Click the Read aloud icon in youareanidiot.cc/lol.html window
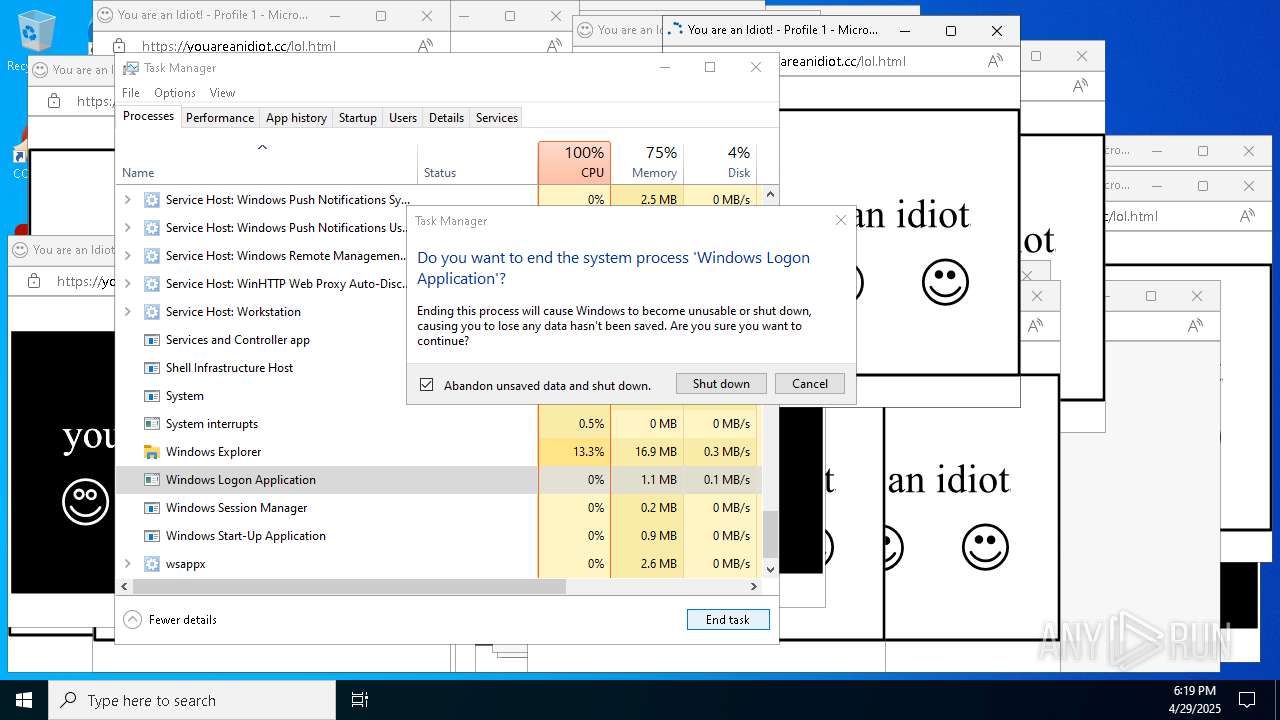The image size is (1280, 720). [x=995, y=61]
